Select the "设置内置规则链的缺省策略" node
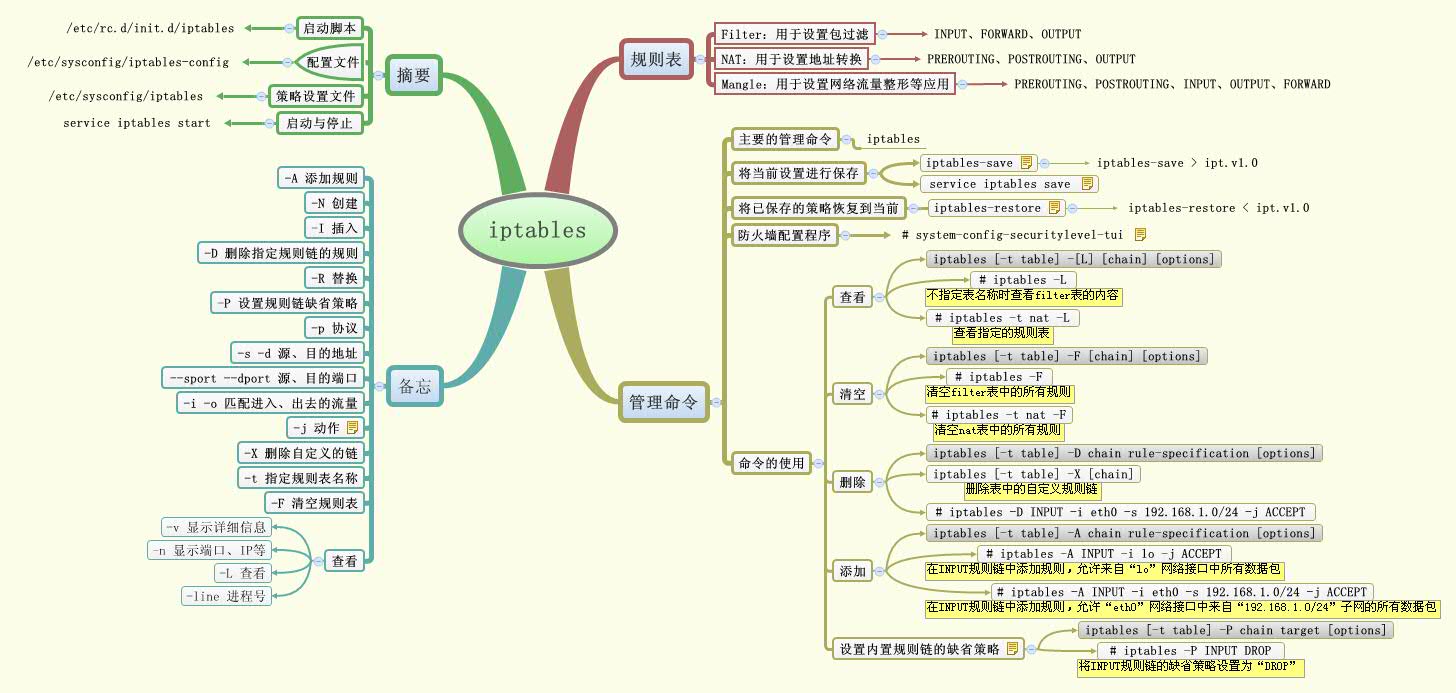Viewport: 1456px width, 693px height. click(920, 648)
